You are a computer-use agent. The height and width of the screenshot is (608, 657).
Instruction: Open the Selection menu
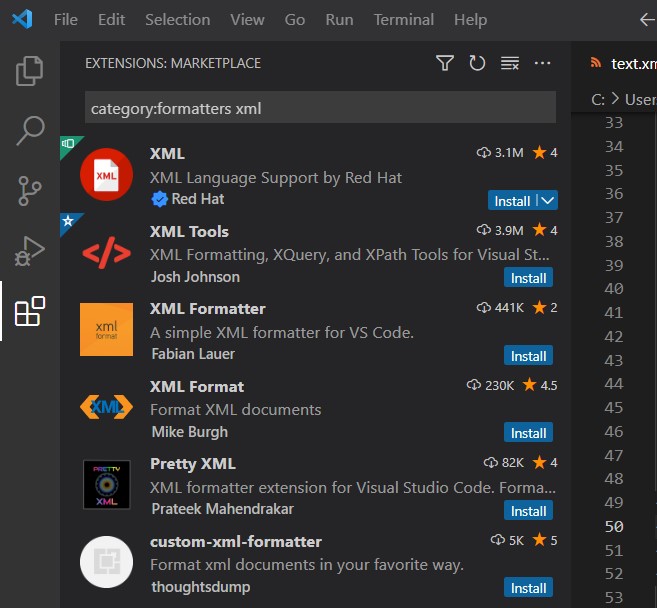(x=178, y=20)
